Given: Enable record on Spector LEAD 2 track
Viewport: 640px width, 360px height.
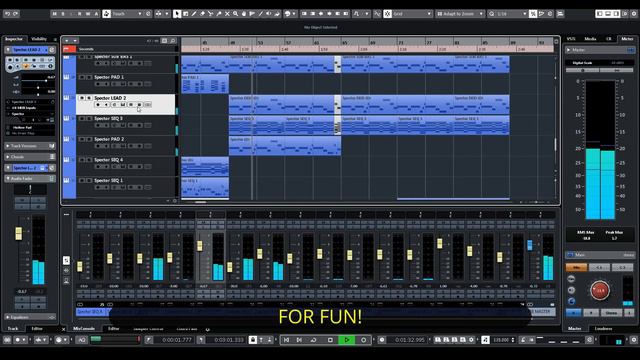Looking at the screenshot, I should pos(98,105).
